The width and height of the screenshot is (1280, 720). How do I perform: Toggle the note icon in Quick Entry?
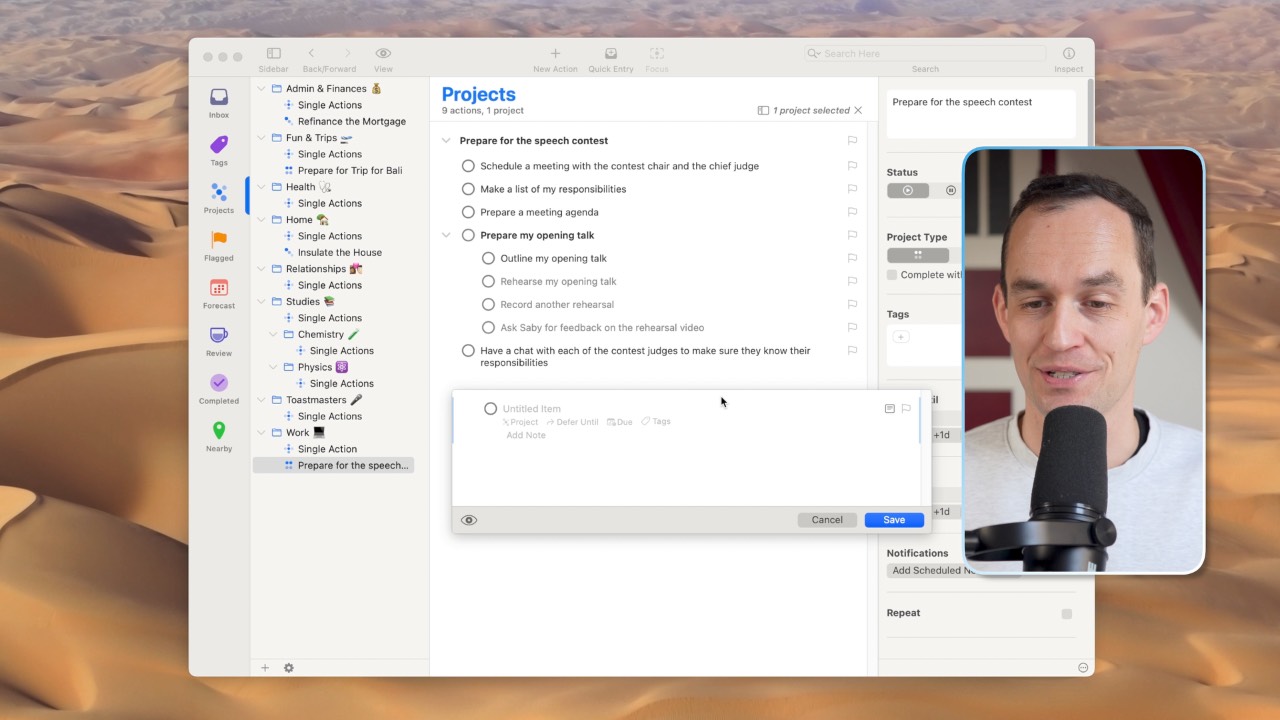click(x=889, y=409)
